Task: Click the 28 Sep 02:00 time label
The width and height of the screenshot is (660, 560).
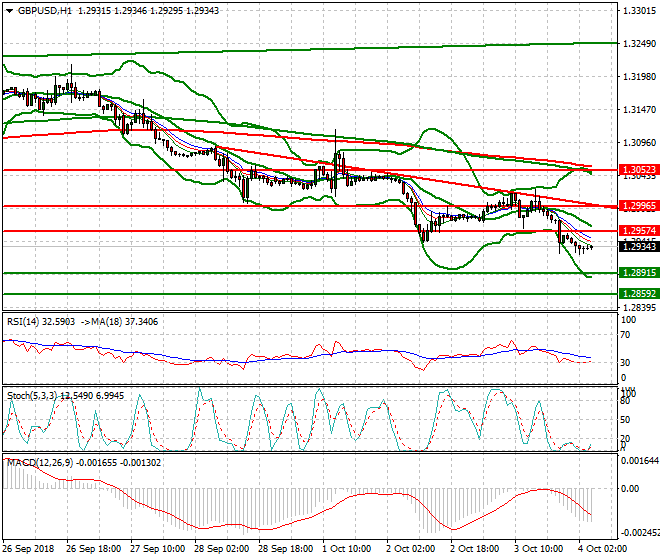Action: pyautogui.click(x=221, y=549)
